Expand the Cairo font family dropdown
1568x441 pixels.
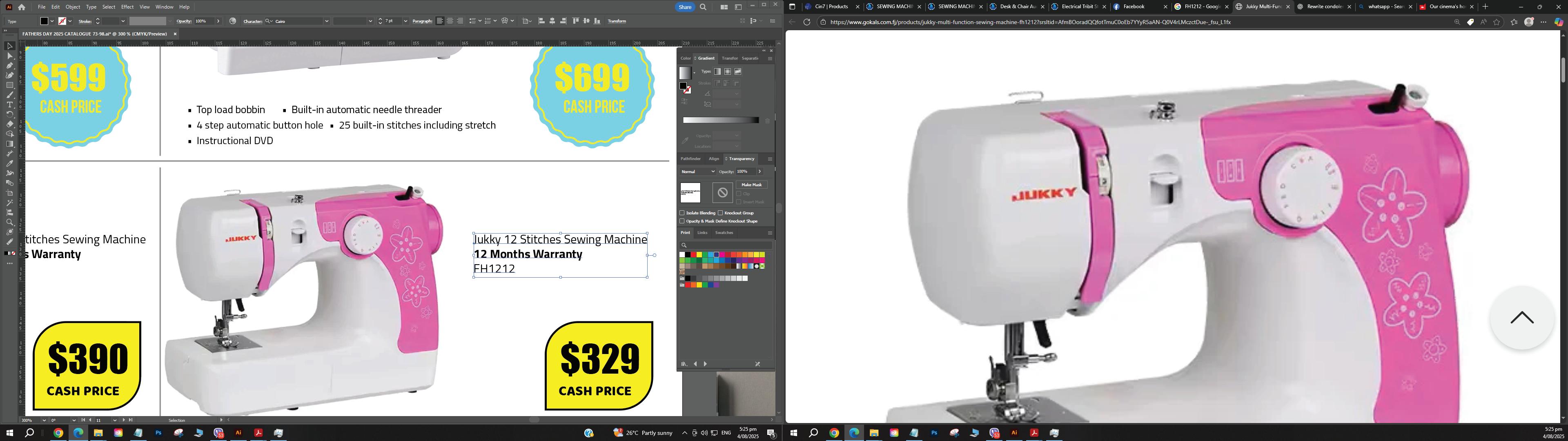[326, 21]
